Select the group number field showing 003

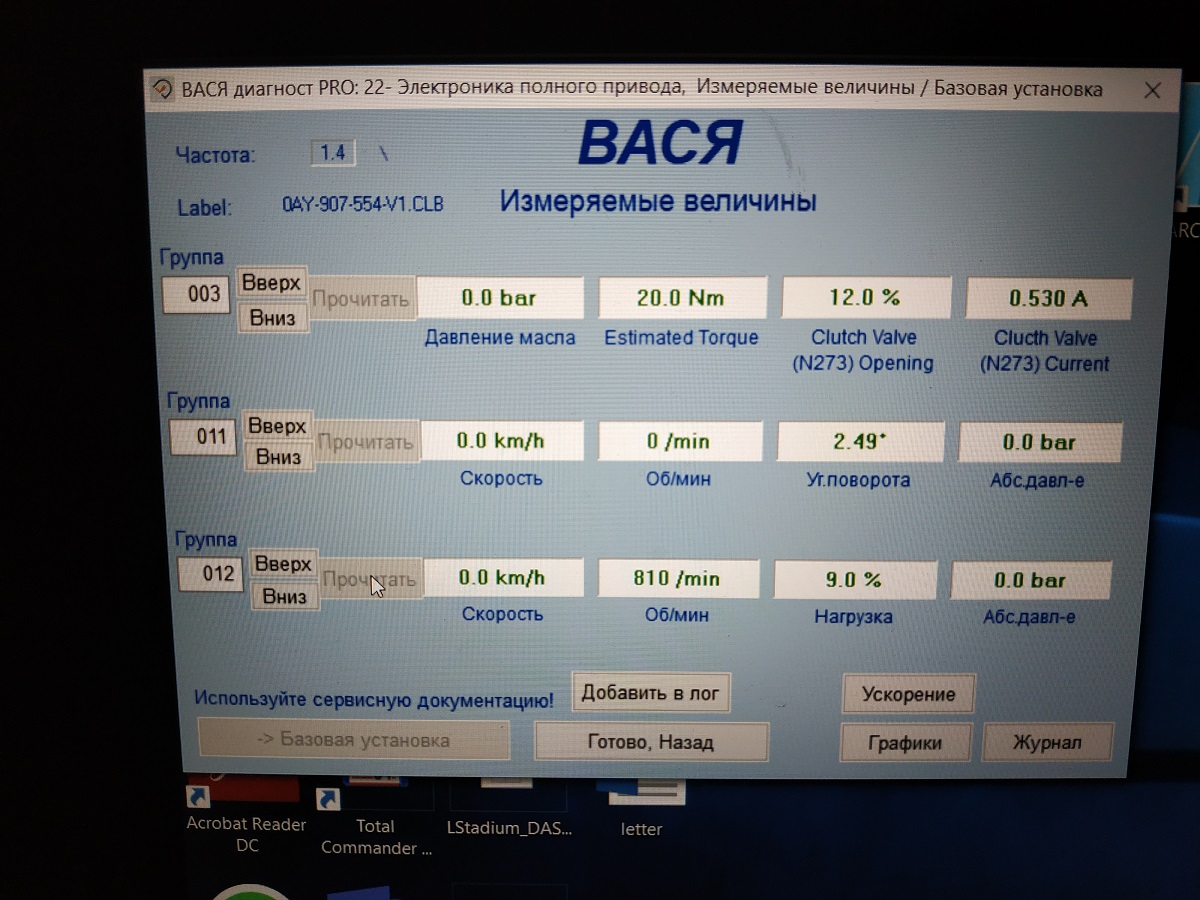(197, 296)
